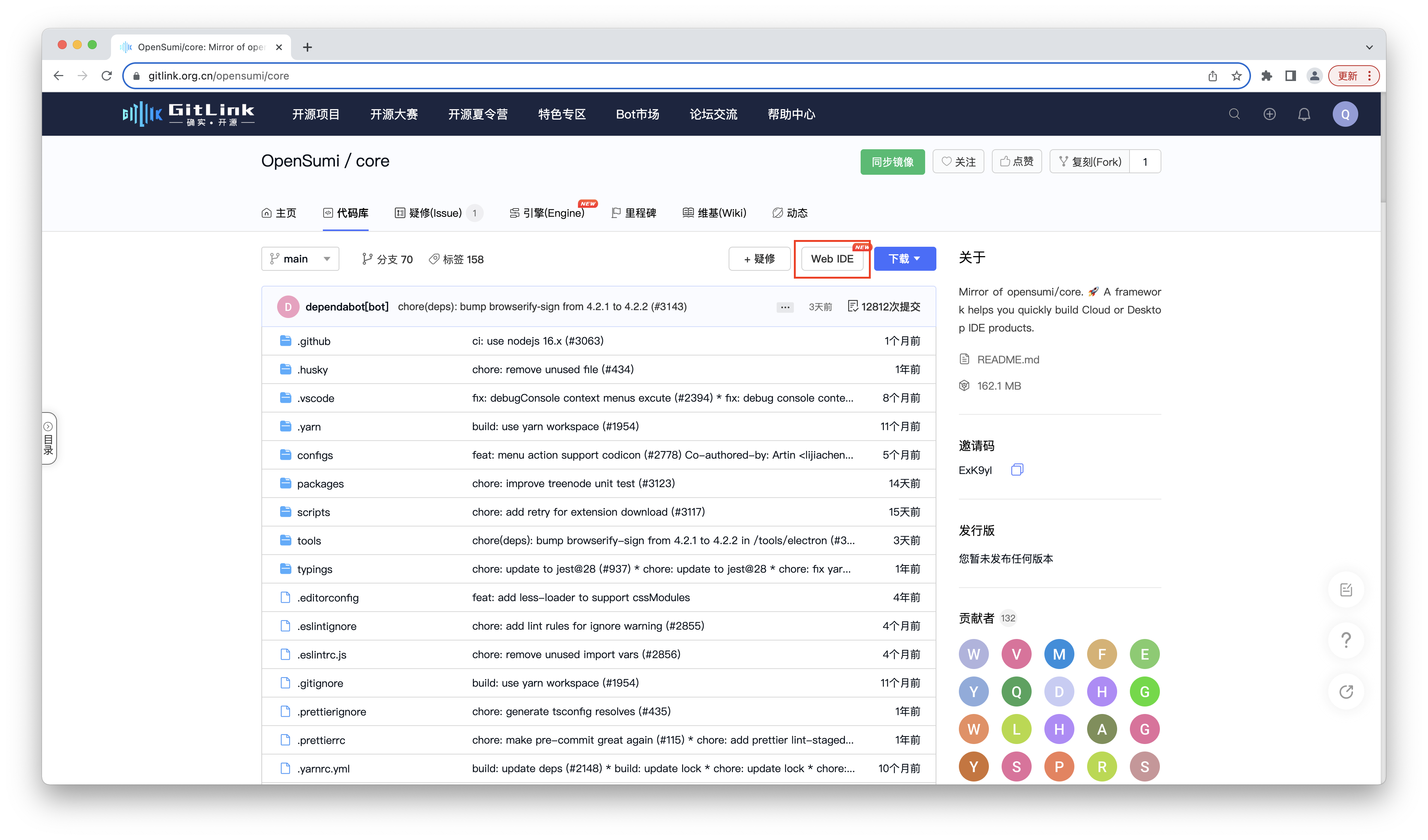Image resolution: width=1428 pixels, height=840 pixels.
Task: Click the tag icon next to 标签 158
Action: coord(434,259)
